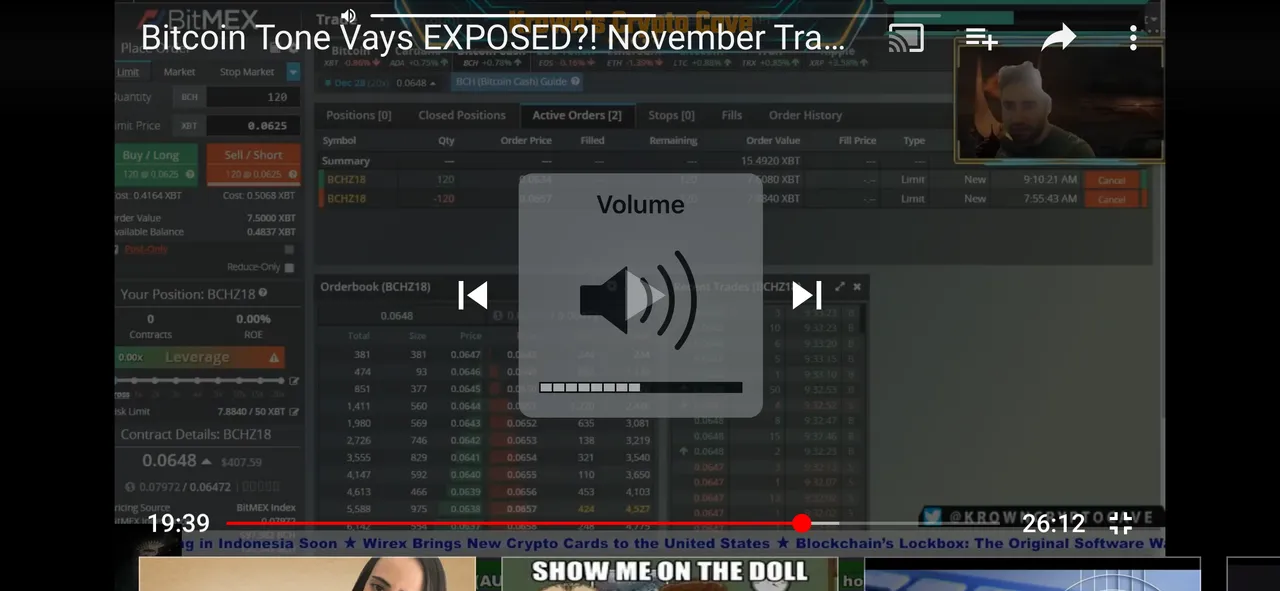Image resolution: width=1280 pixels, height=591 pixels.
Task: Tap the video title 'Bitcoin Tone Vays EXPOSED'
Action: click(x=493, y=39)
